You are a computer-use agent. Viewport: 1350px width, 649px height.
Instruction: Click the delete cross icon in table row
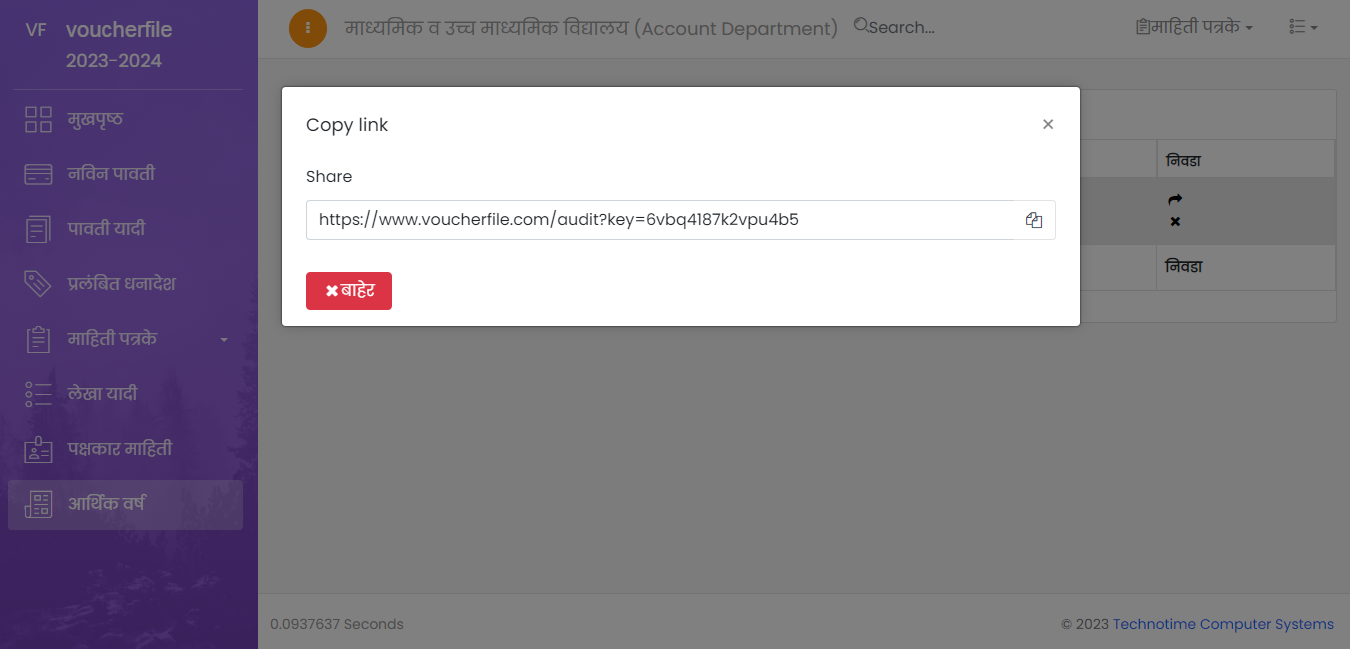(1175, 221)
